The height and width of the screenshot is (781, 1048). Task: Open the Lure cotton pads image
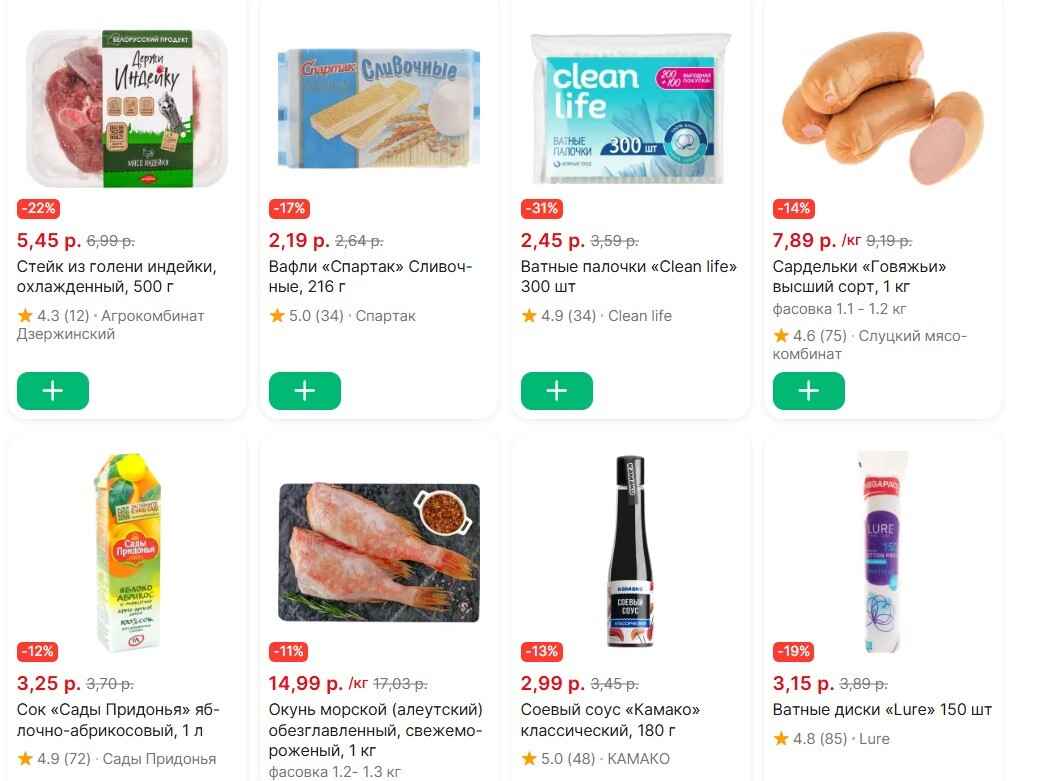(882, 552)
